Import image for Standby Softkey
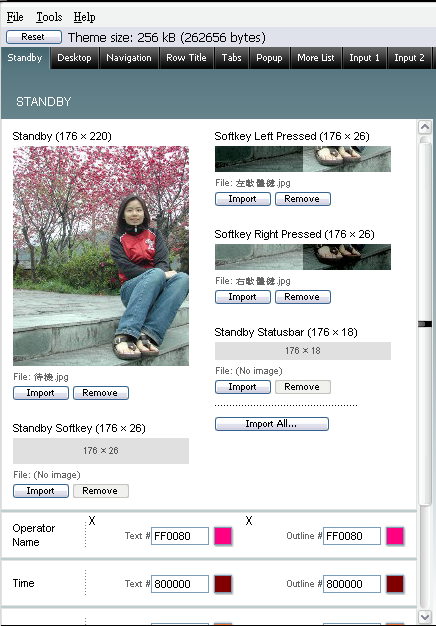The width and height of the screenshot is (436, 626). click(x=41, y=491)
